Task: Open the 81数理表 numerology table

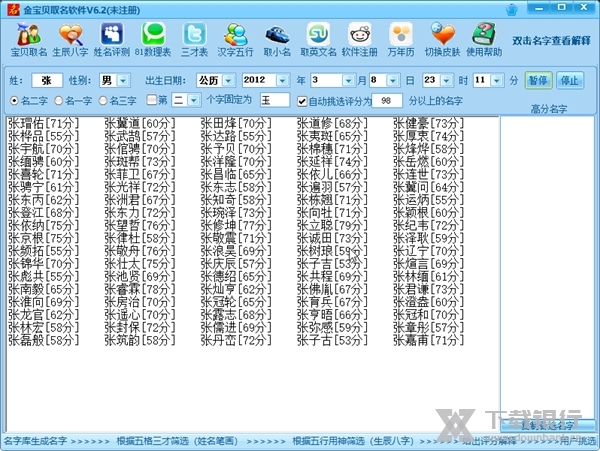Action: [153, 40]
